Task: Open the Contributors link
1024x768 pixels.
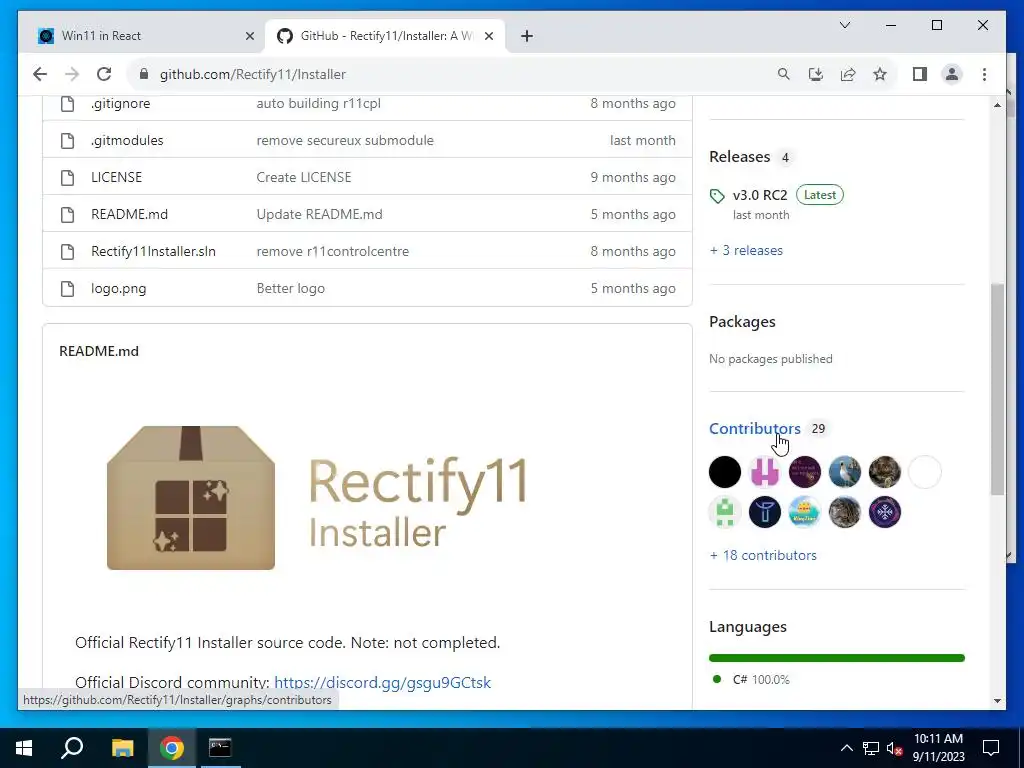Action: (755, 428)
